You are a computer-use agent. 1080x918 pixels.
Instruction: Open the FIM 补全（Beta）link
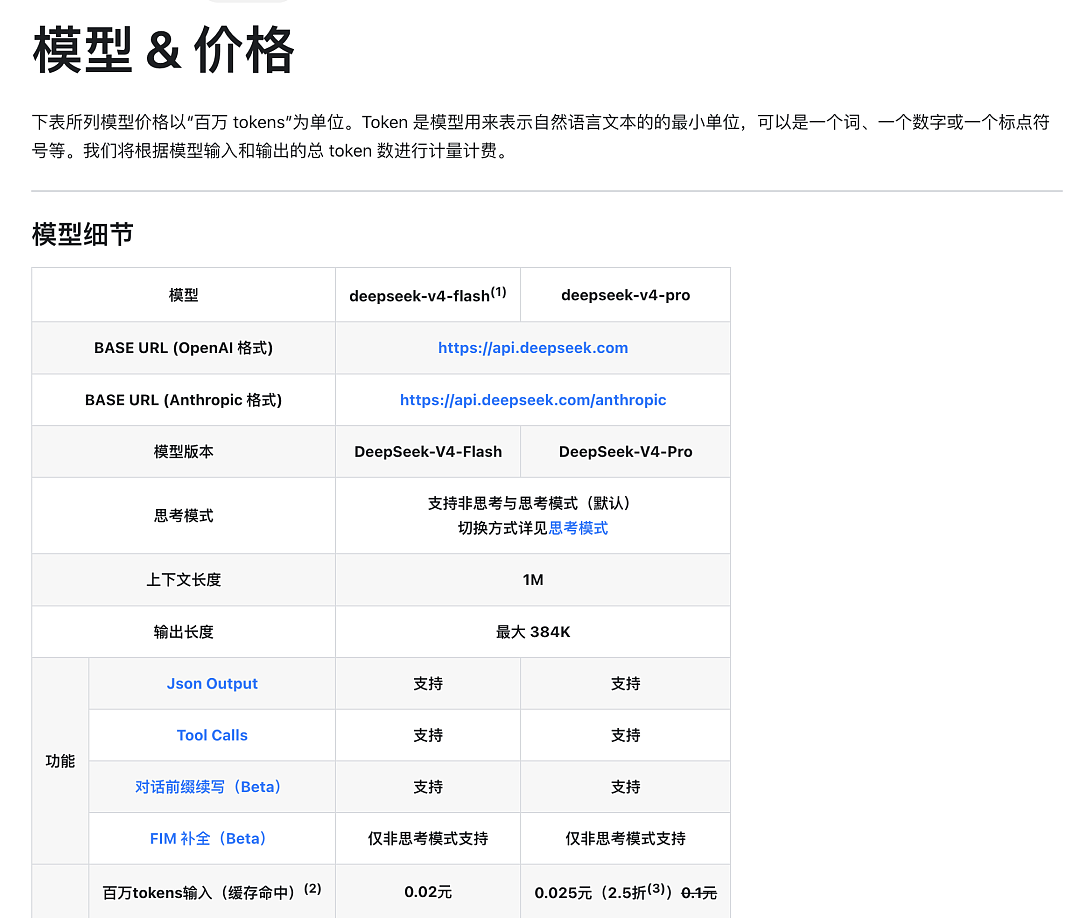pos(211,839)
